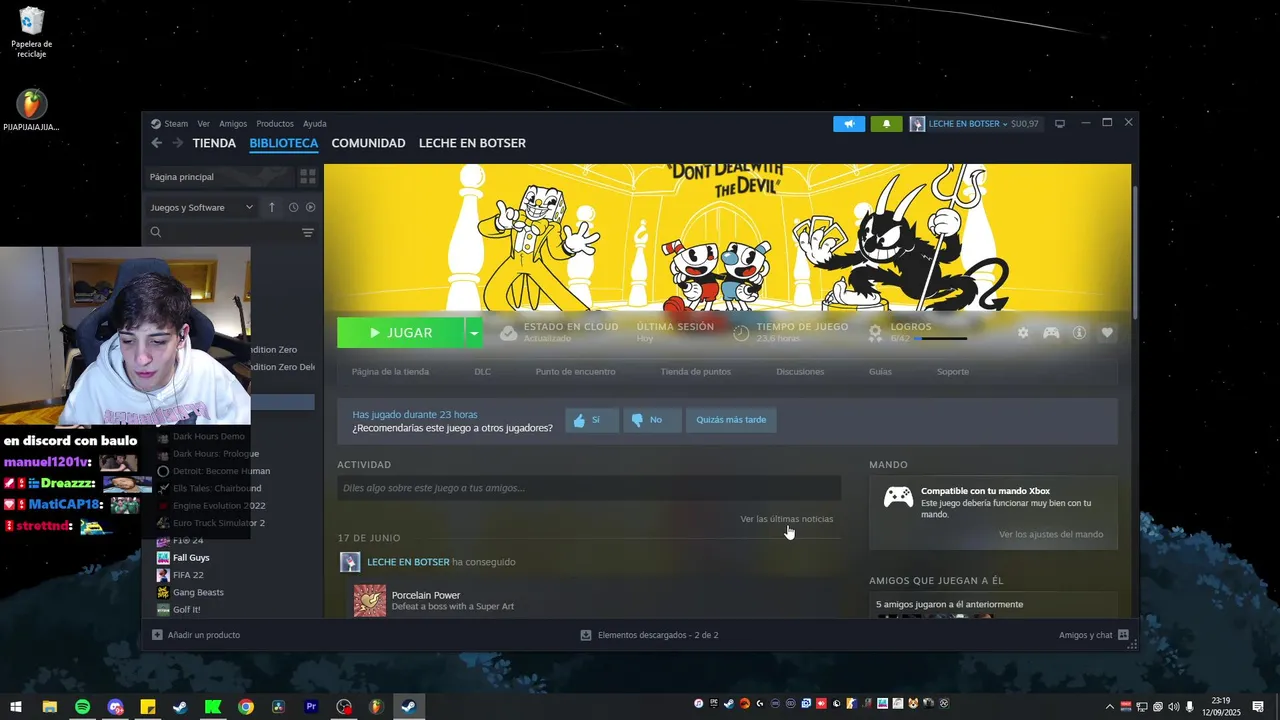Expand the Juegos y Software dropdown

203,207
